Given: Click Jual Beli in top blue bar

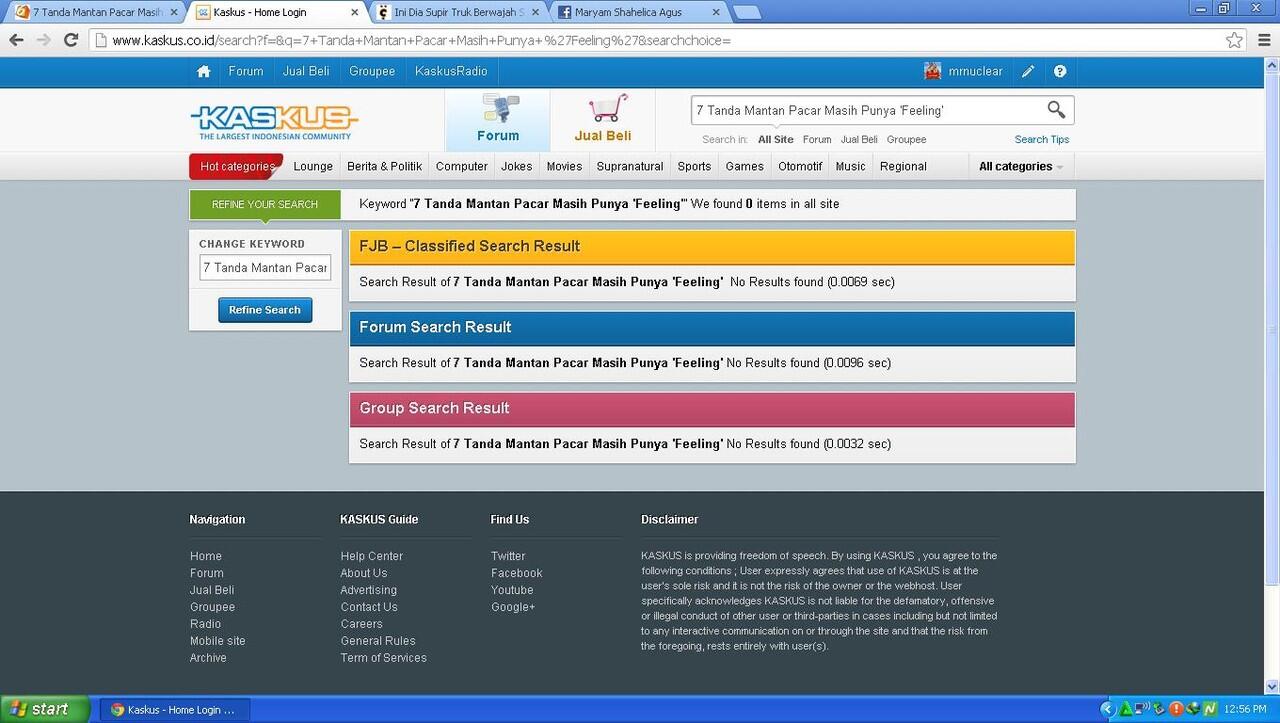Looking at the screenshot, I should click(306, 71).
